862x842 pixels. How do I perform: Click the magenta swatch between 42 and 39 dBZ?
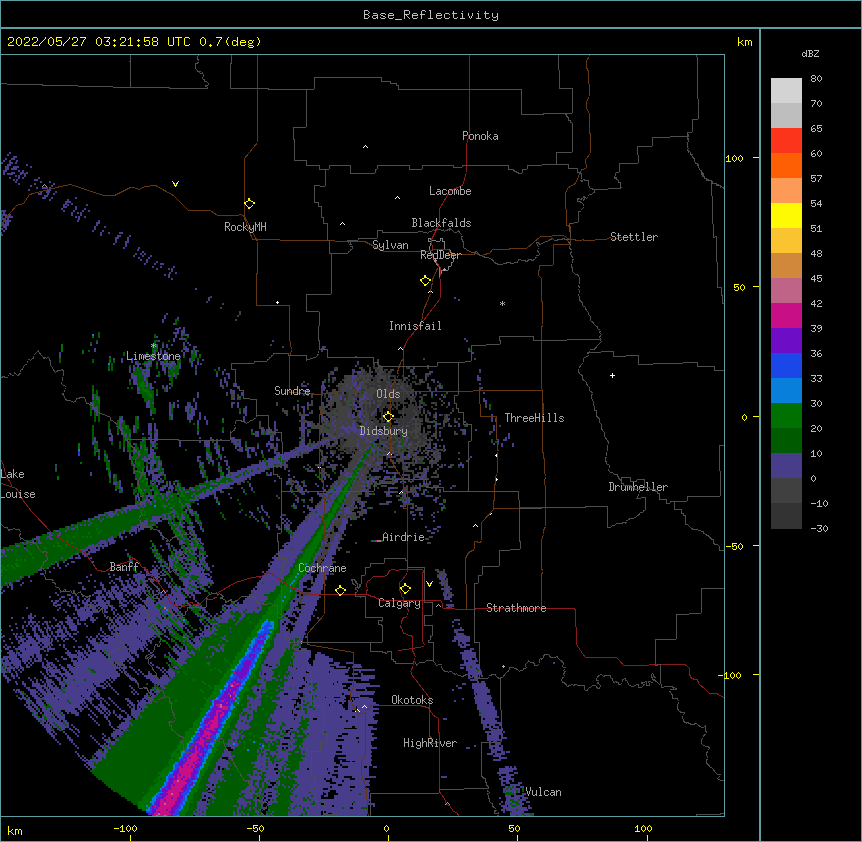pyautogui.click(x=786, y=315)
